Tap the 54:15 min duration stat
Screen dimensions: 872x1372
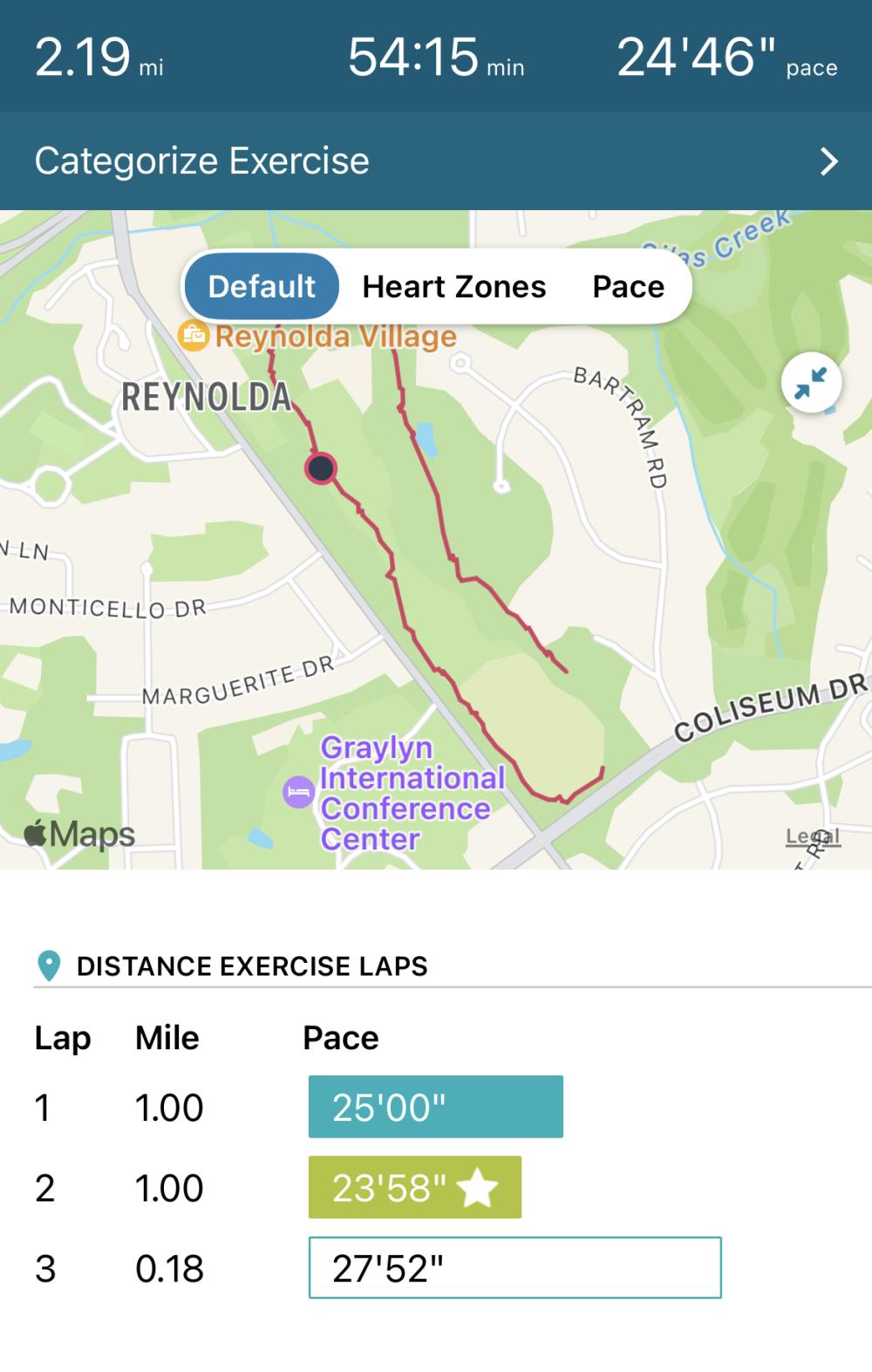[435, 58]
